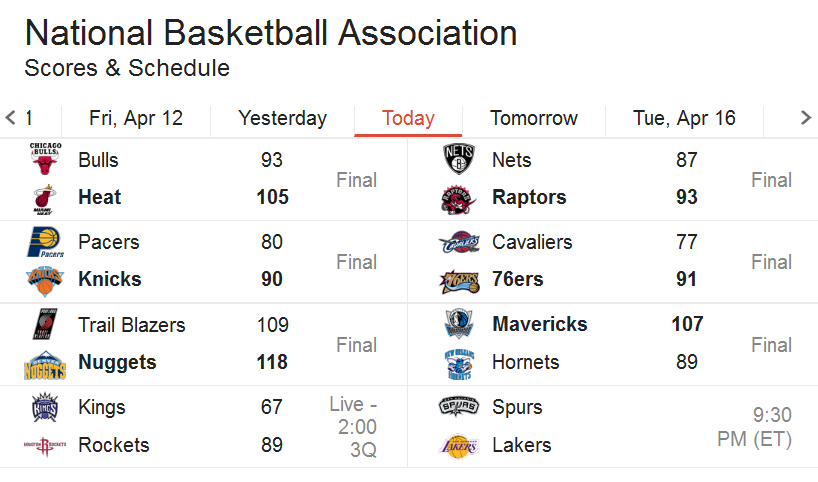The image size is (818, 482).
Task: Click the Toronto Raptors logo
Action: tap(458, 200)
